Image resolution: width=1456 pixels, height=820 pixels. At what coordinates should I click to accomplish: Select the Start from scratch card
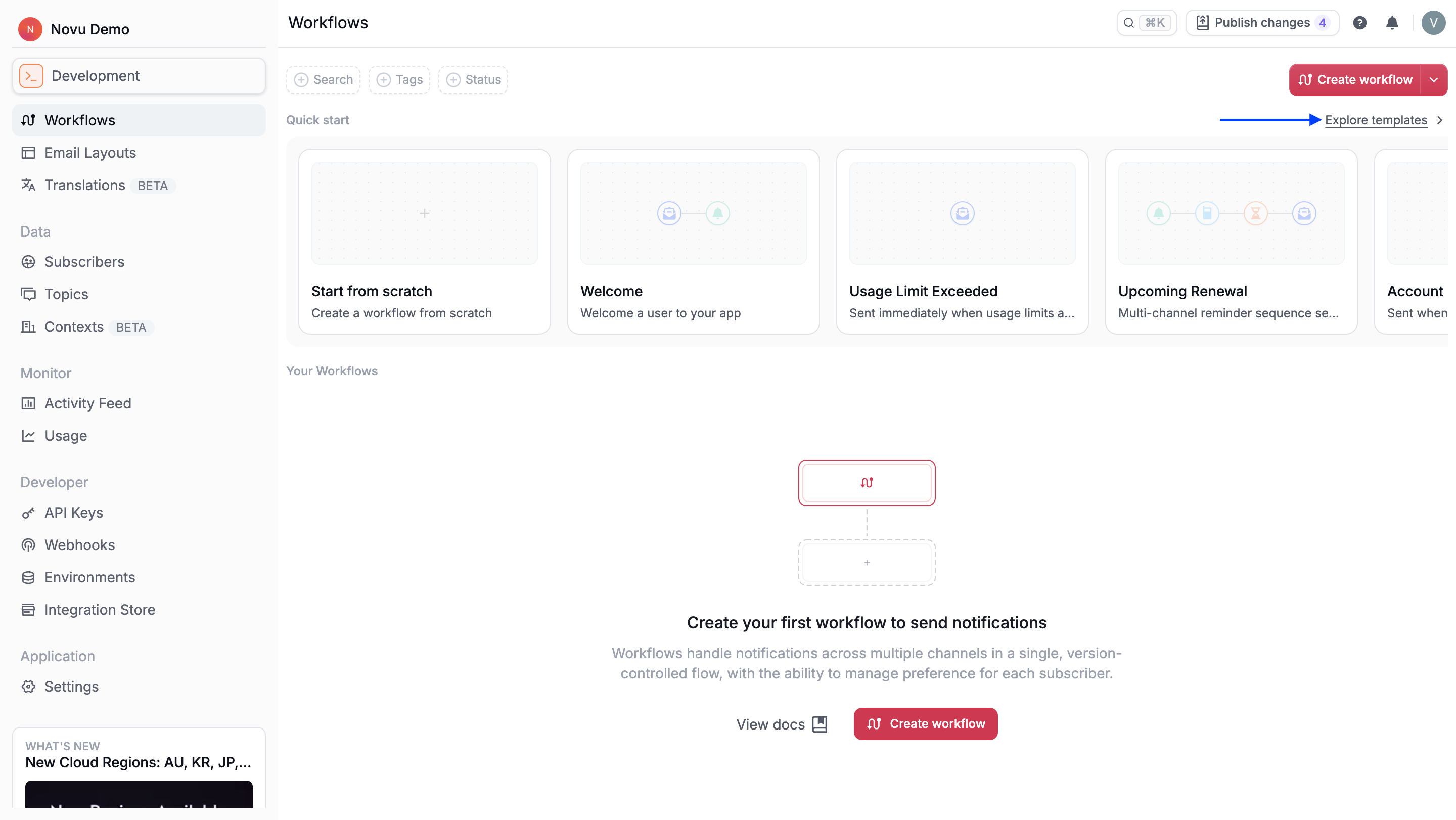coord(424,241)
